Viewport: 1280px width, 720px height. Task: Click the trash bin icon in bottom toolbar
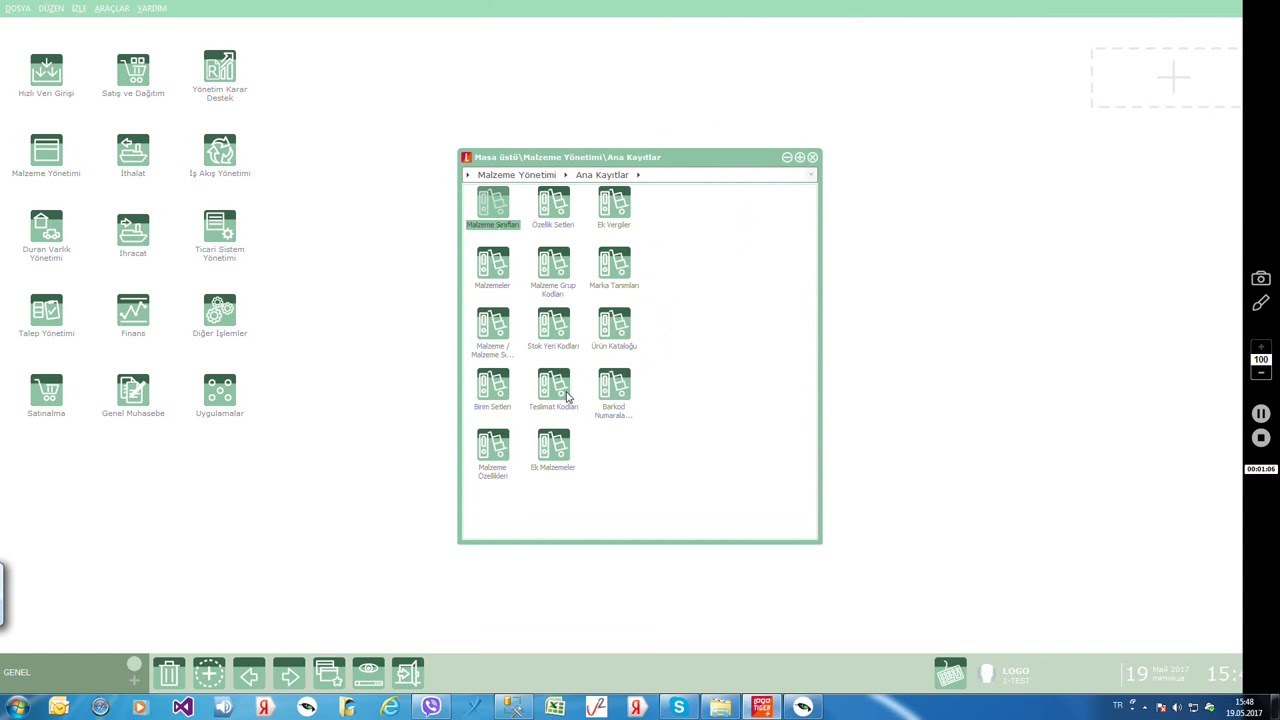pos(169,673)
